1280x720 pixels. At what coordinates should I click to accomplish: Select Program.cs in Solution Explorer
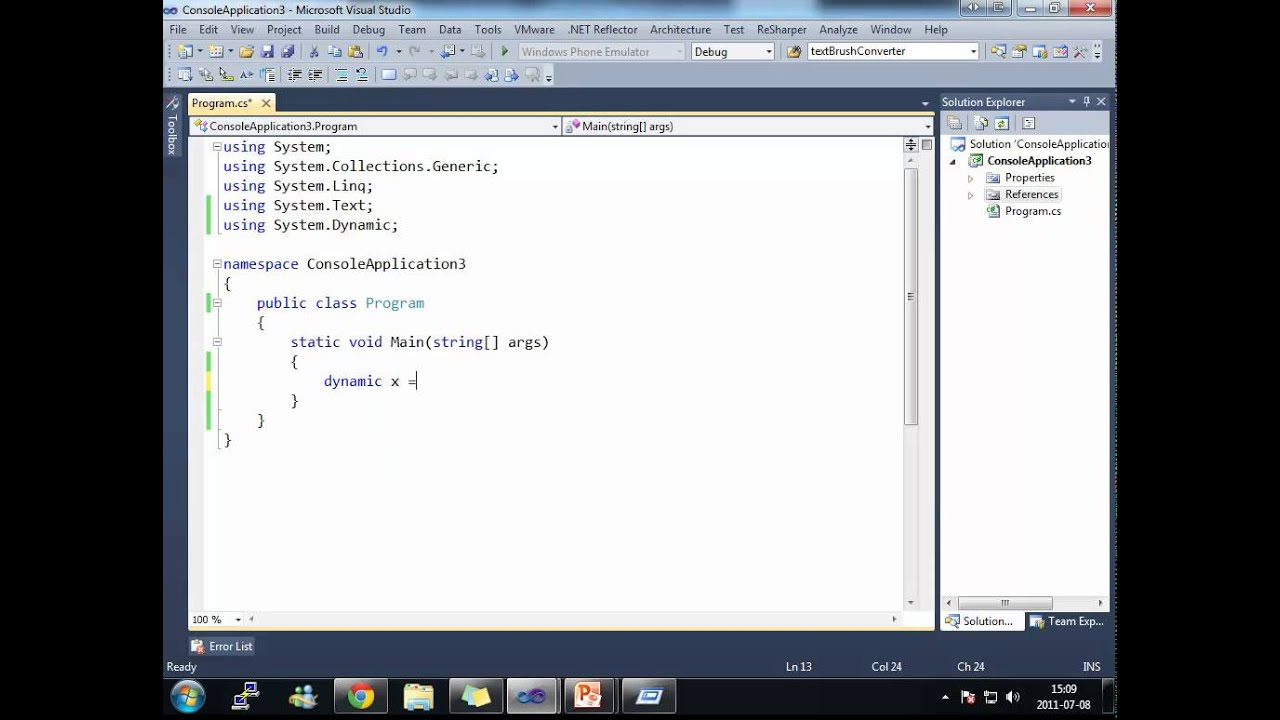point(1033,212)
